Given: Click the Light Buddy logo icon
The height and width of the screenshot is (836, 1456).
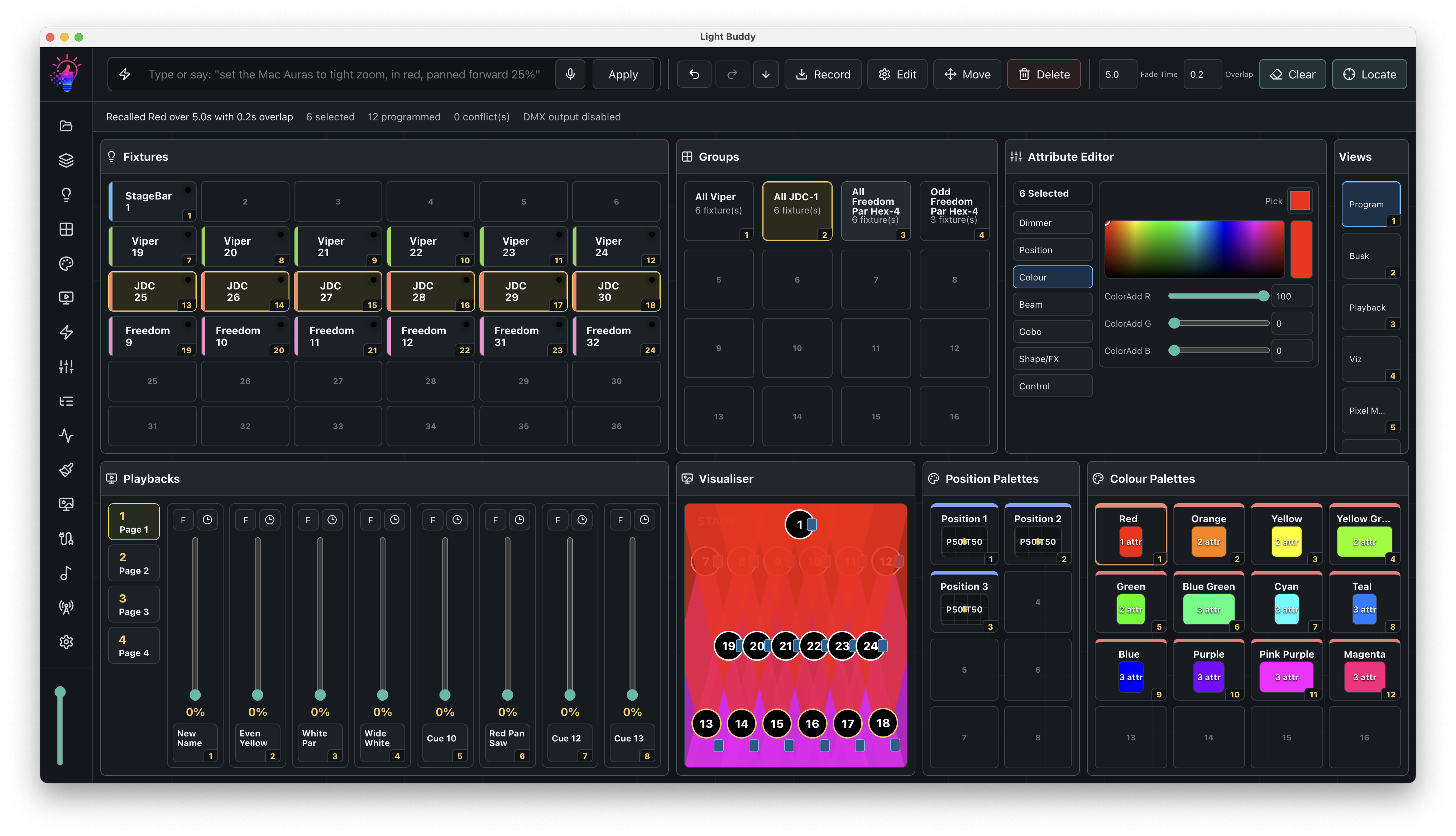Looking at the screenshot, I should [x=66, y=73].
